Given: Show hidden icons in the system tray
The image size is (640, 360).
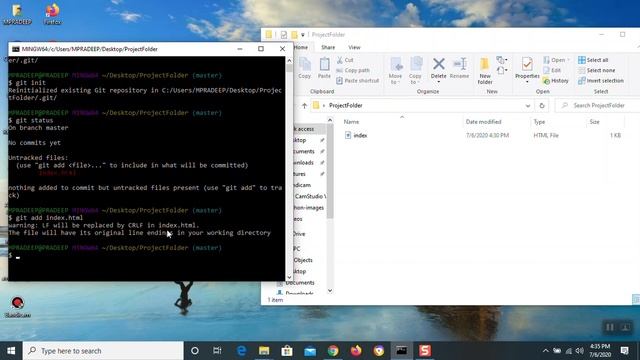Looking at the screenshot, I should click(x=545, y=351).
